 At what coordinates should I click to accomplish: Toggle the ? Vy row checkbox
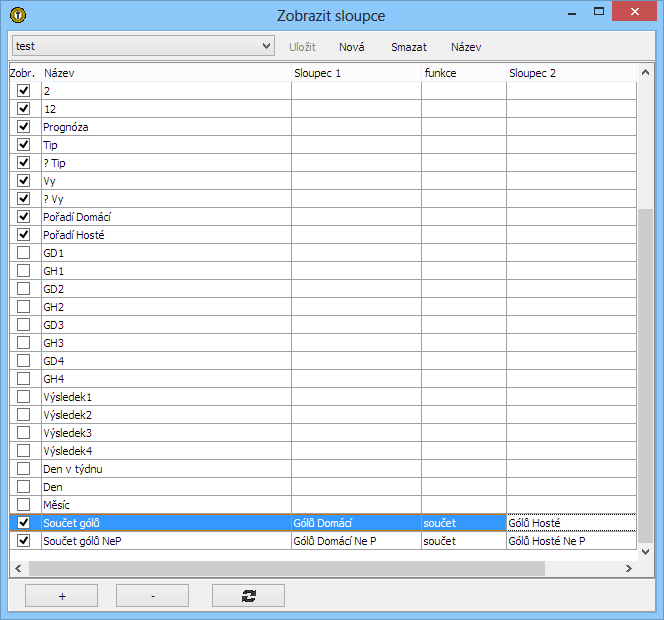click(x=23, y=199)
